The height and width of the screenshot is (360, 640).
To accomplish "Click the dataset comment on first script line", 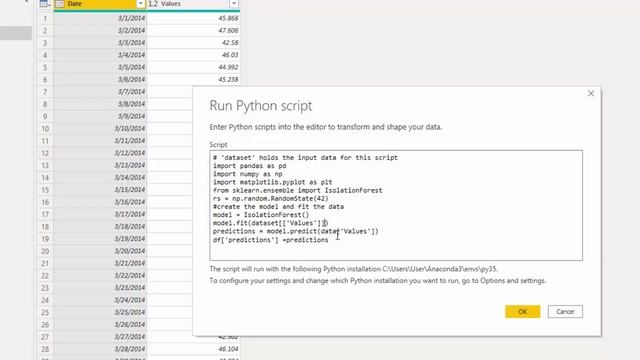I will (305, 158).
